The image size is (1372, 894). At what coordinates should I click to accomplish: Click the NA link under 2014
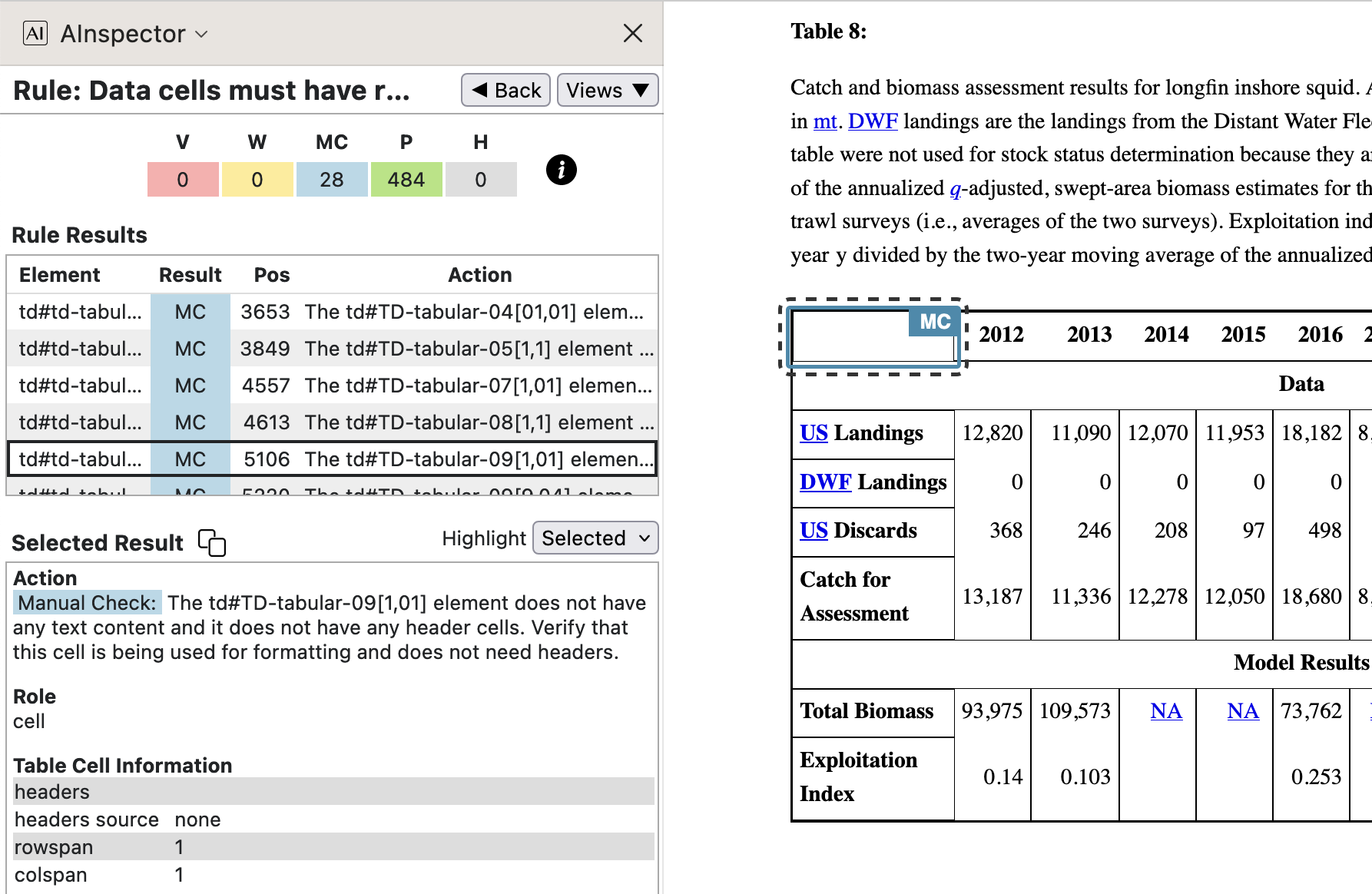coord(1165,711)
